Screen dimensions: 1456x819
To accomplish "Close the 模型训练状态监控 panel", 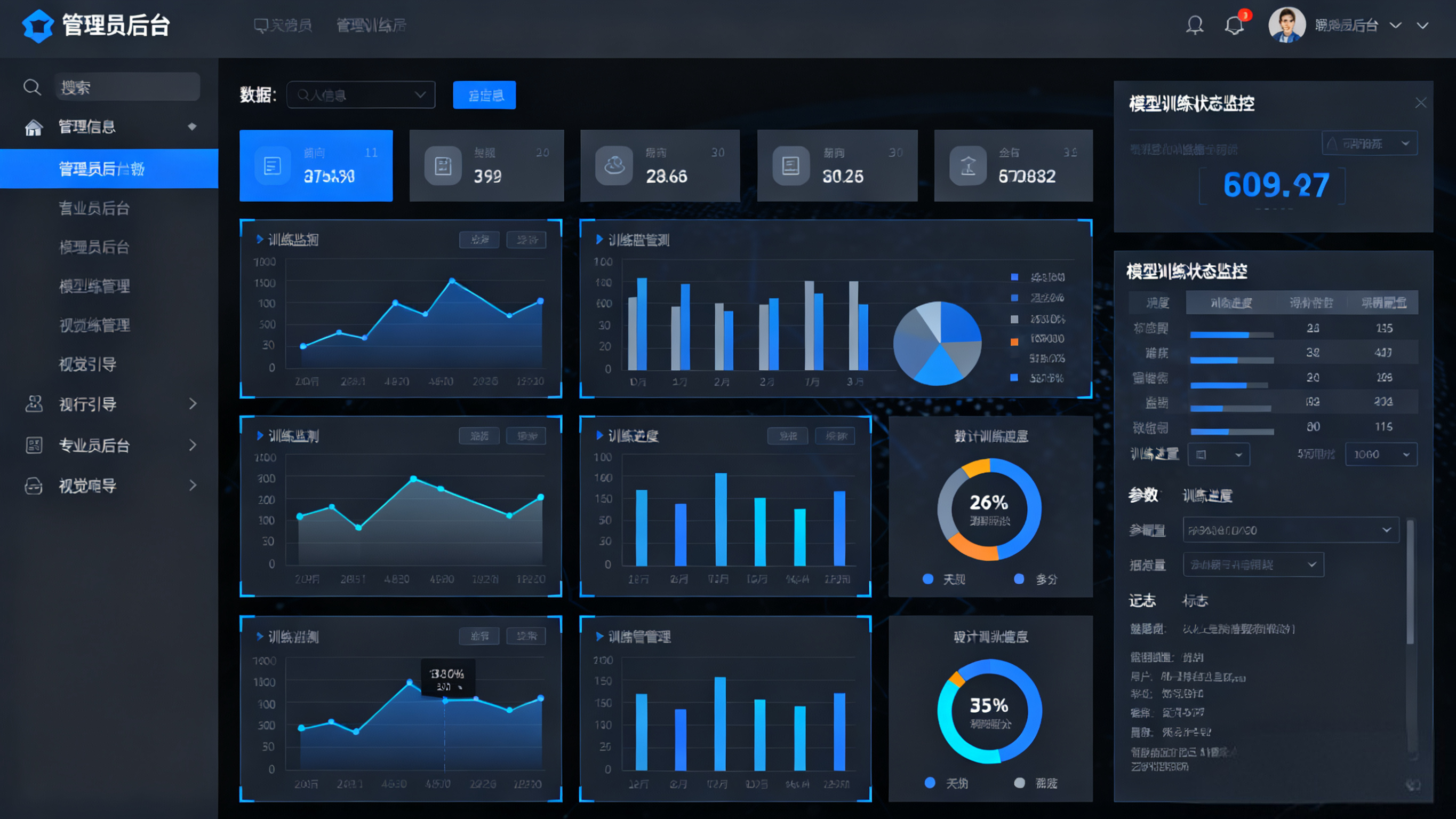I will (1420, 103).
